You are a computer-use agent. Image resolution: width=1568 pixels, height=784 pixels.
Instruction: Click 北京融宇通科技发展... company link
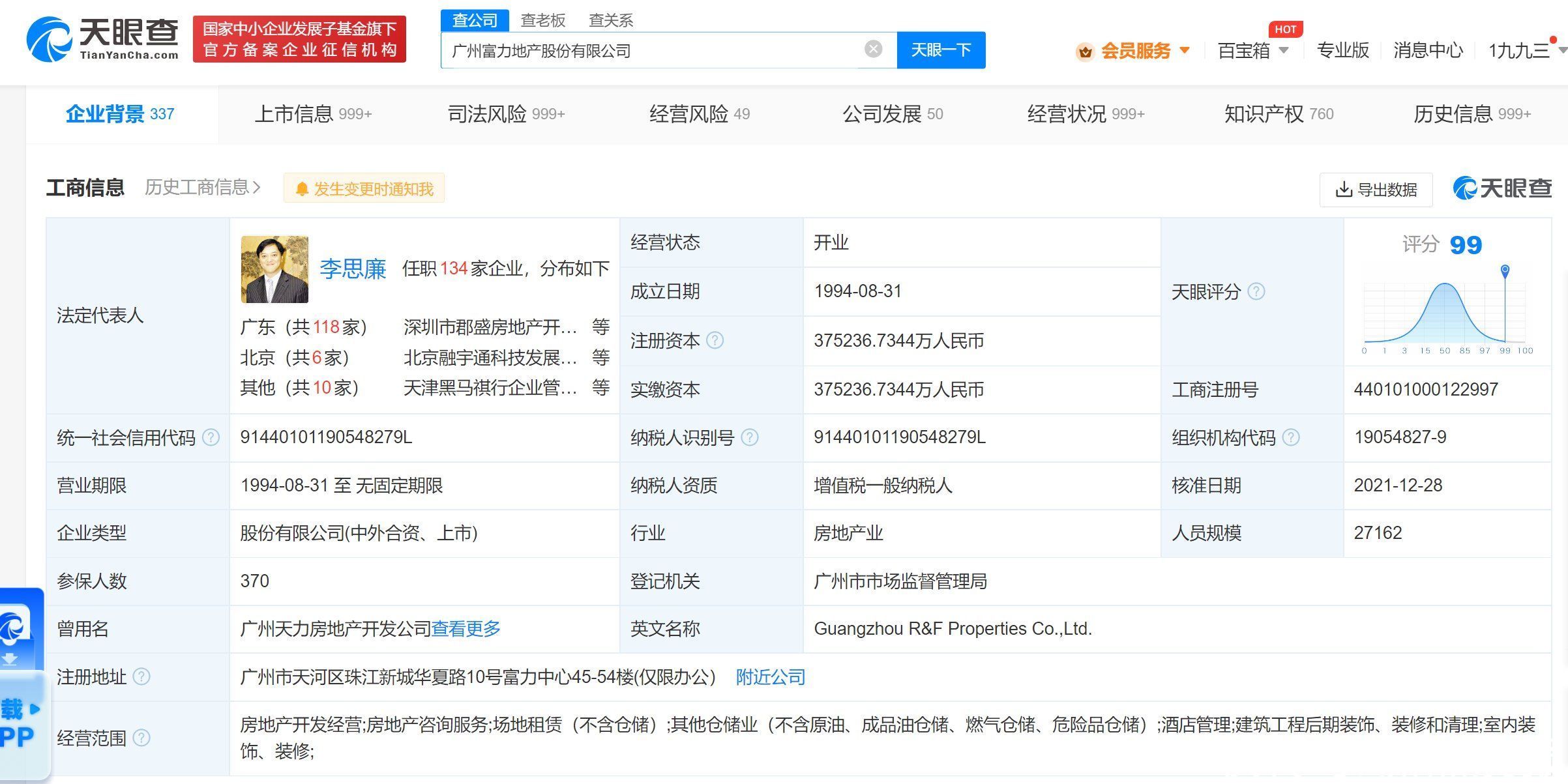[490, 357]
